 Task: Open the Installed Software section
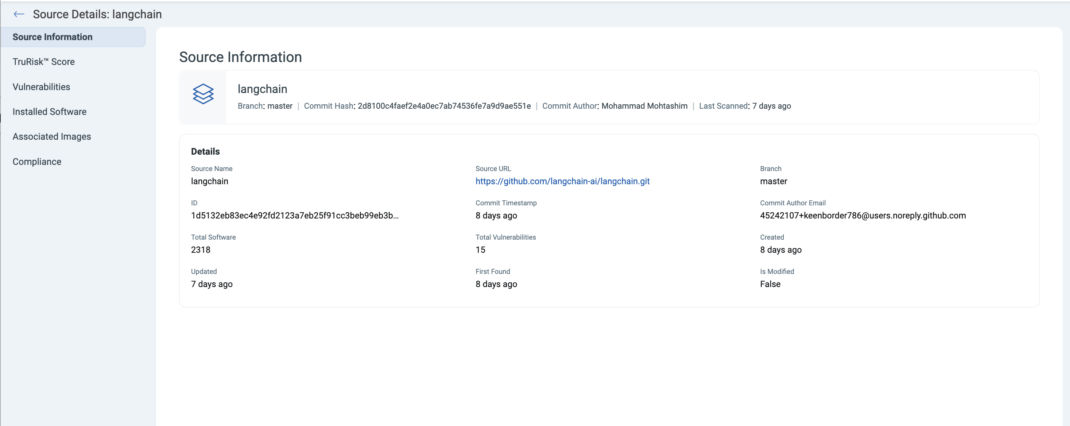click(x=49, y=111)
